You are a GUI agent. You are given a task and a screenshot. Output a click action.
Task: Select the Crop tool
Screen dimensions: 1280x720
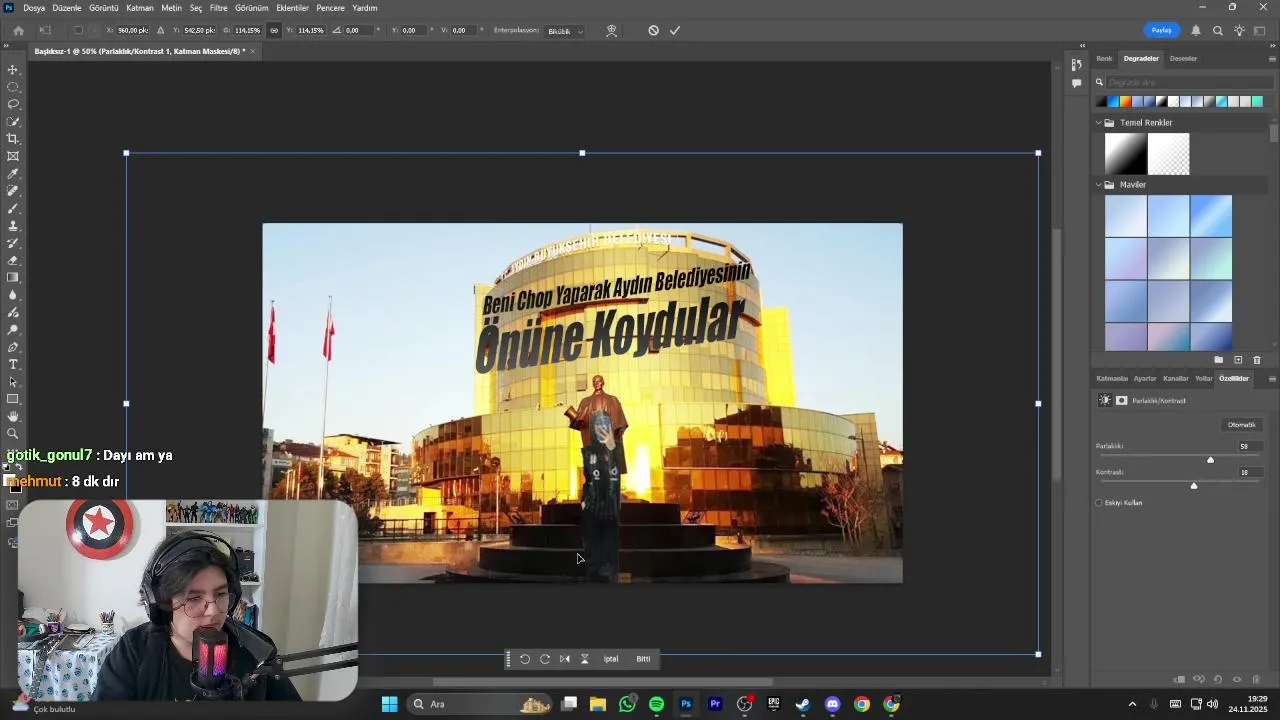[13, 139]
